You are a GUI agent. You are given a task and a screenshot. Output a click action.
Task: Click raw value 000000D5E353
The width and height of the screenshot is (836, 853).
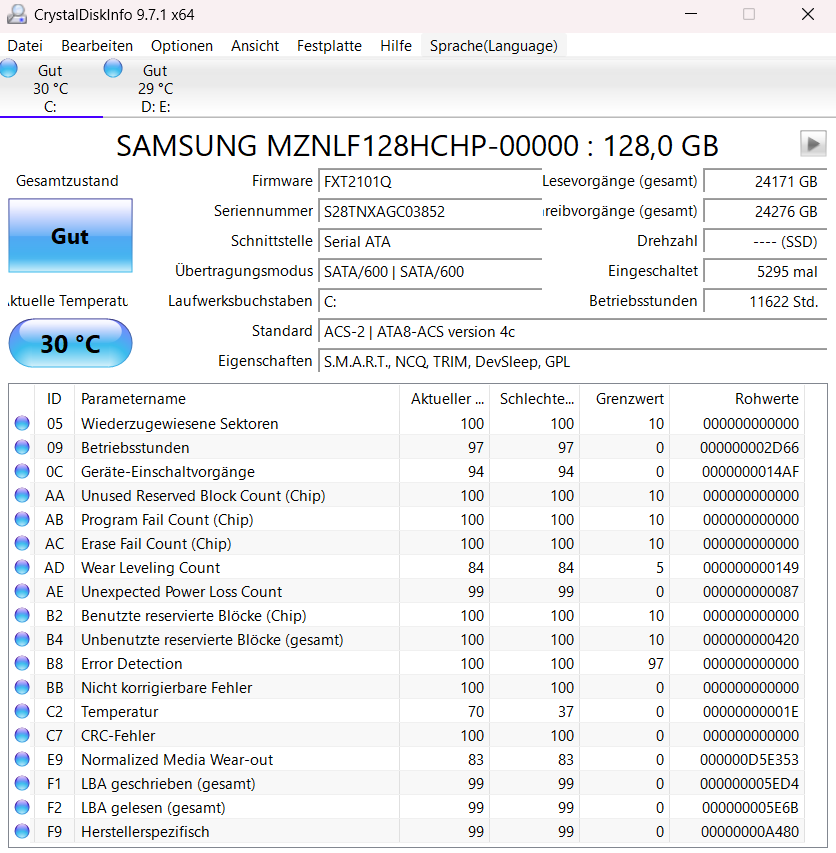click(749, 759)
